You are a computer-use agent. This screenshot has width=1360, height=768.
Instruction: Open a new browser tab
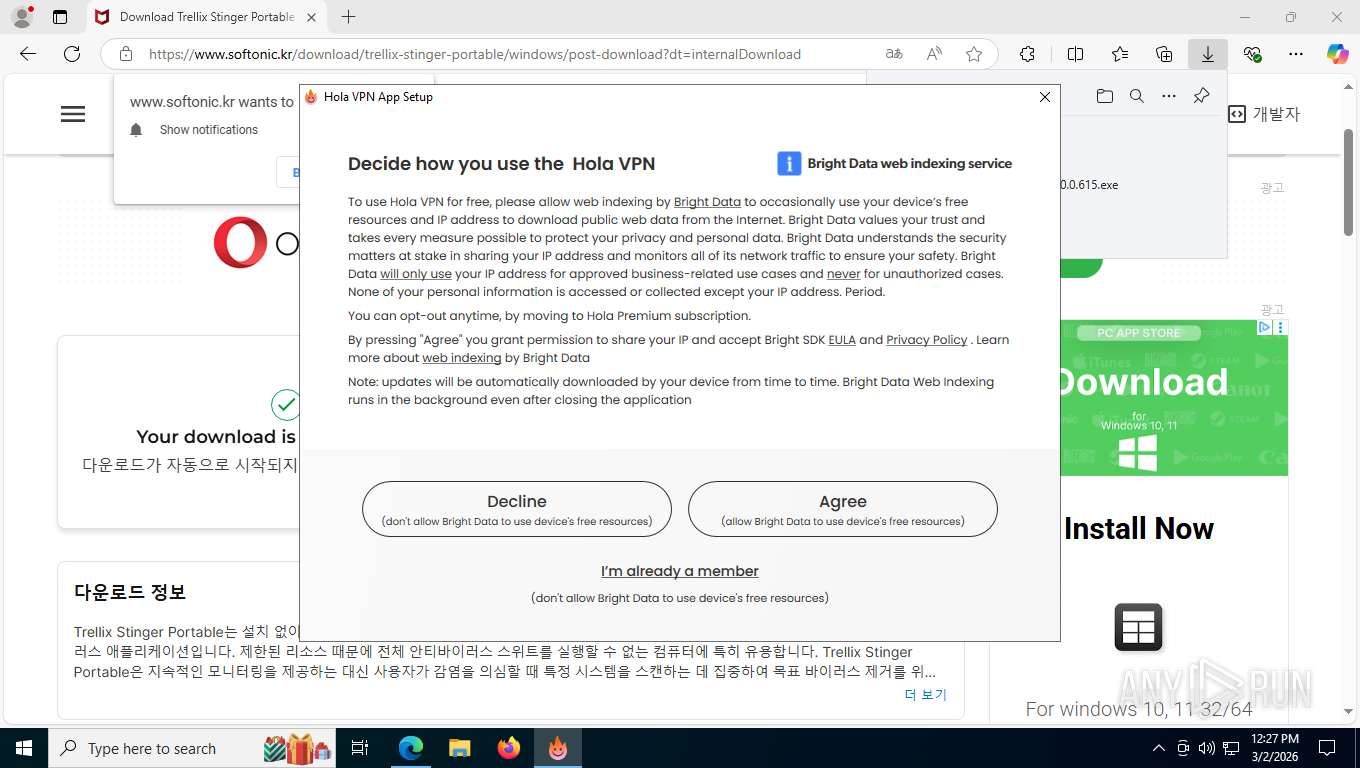pos(348,17)
